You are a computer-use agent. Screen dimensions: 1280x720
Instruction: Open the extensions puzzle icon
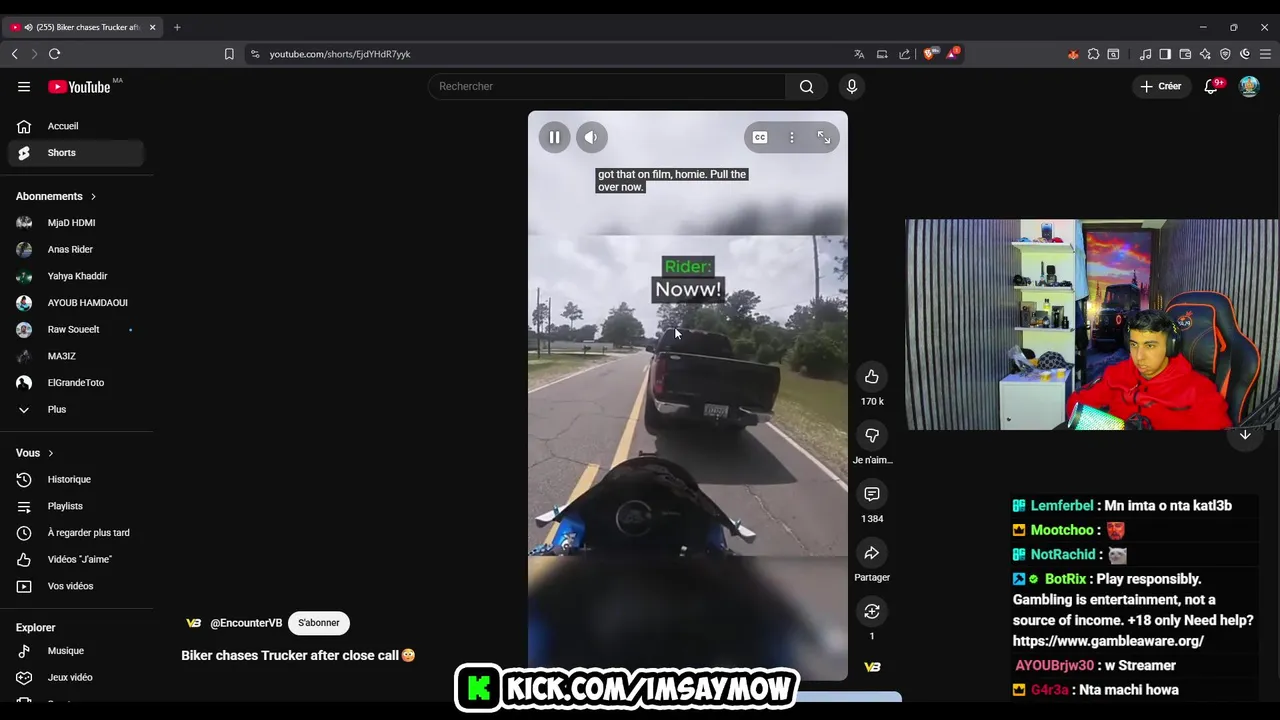[x=1093, y=54]
